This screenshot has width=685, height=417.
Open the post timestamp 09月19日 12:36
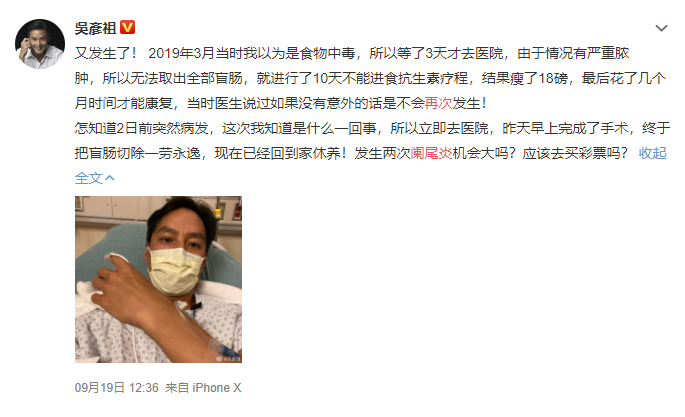(x=116, y=388)
